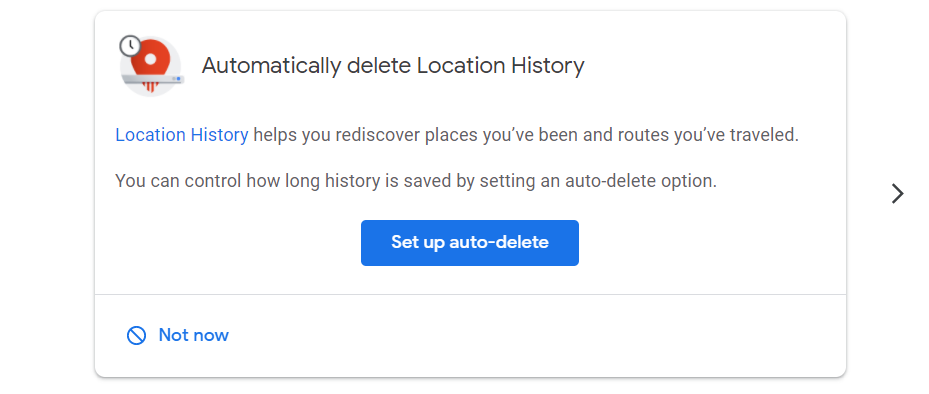This screenshot has height=394, width=929.
Task: Dismiss the card with Not now
Action: (x=193, y=335)
